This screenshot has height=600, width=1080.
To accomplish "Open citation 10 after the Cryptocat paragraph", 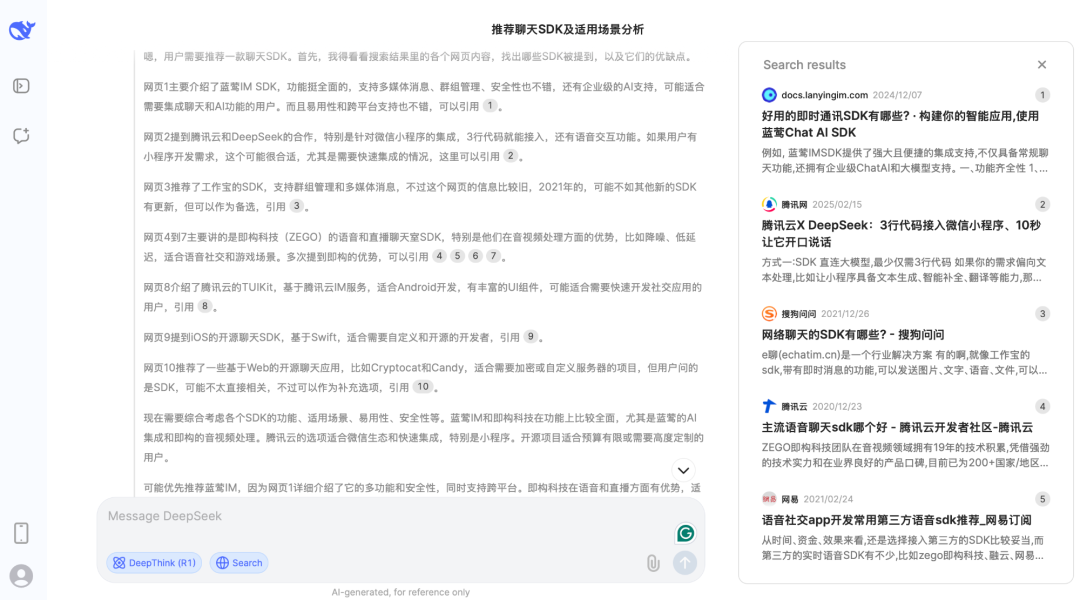I will pos(423,387).
